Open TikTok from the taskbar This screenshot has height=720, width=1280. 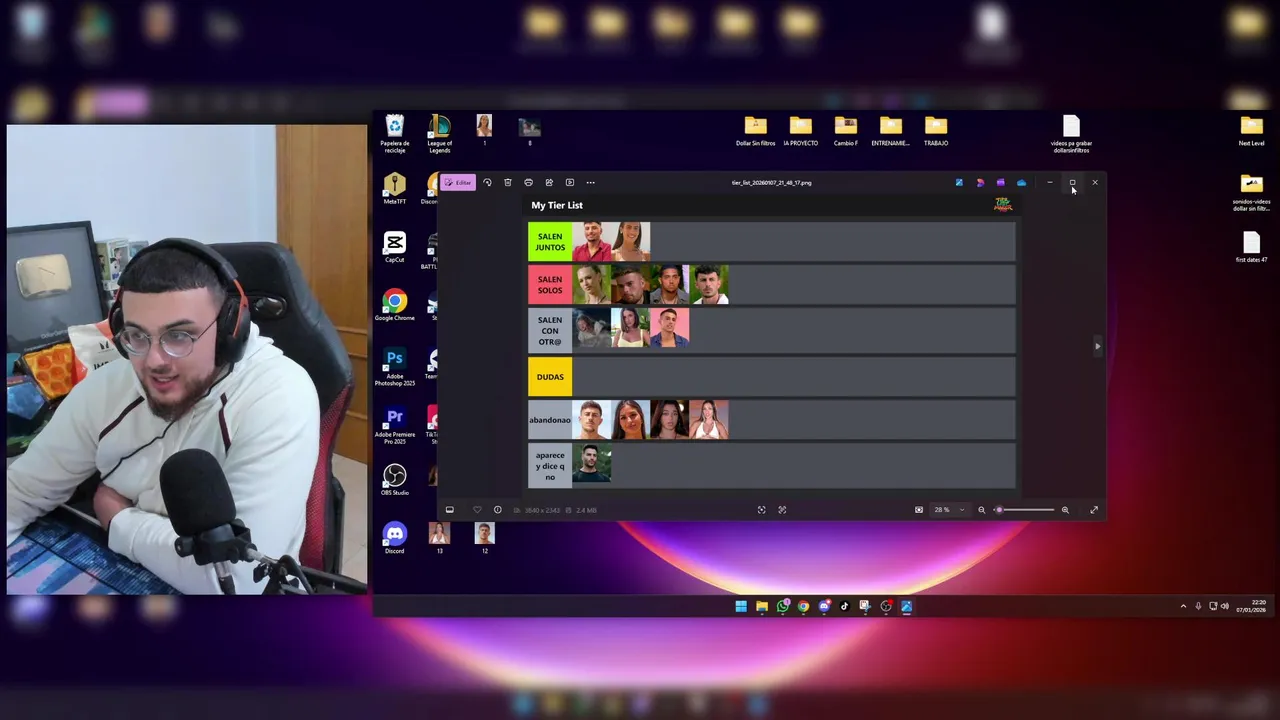tap(844, 606)
